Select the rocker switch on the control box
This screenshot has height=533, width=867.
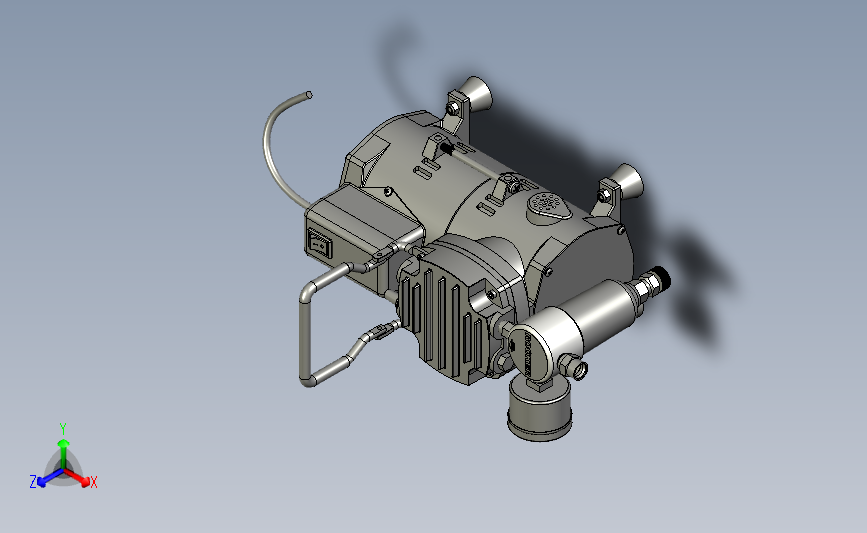click(319, 242)
